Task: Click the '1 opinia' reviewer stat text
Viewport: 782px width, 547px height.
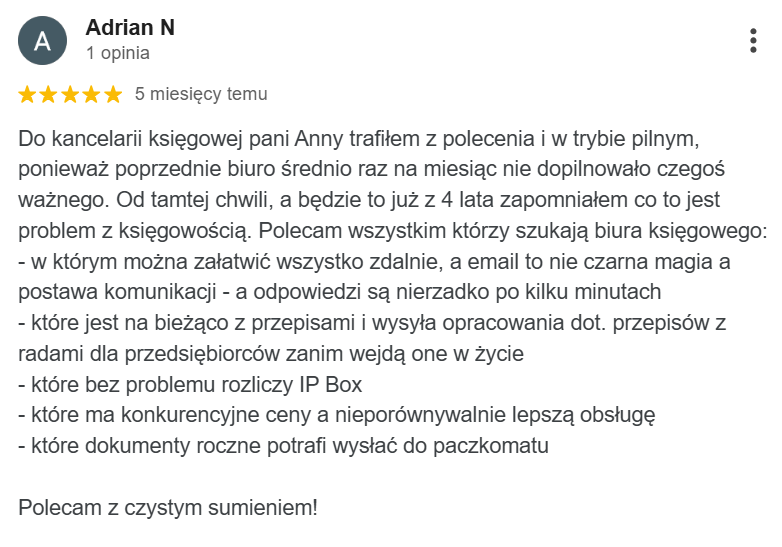Action: 118,53
